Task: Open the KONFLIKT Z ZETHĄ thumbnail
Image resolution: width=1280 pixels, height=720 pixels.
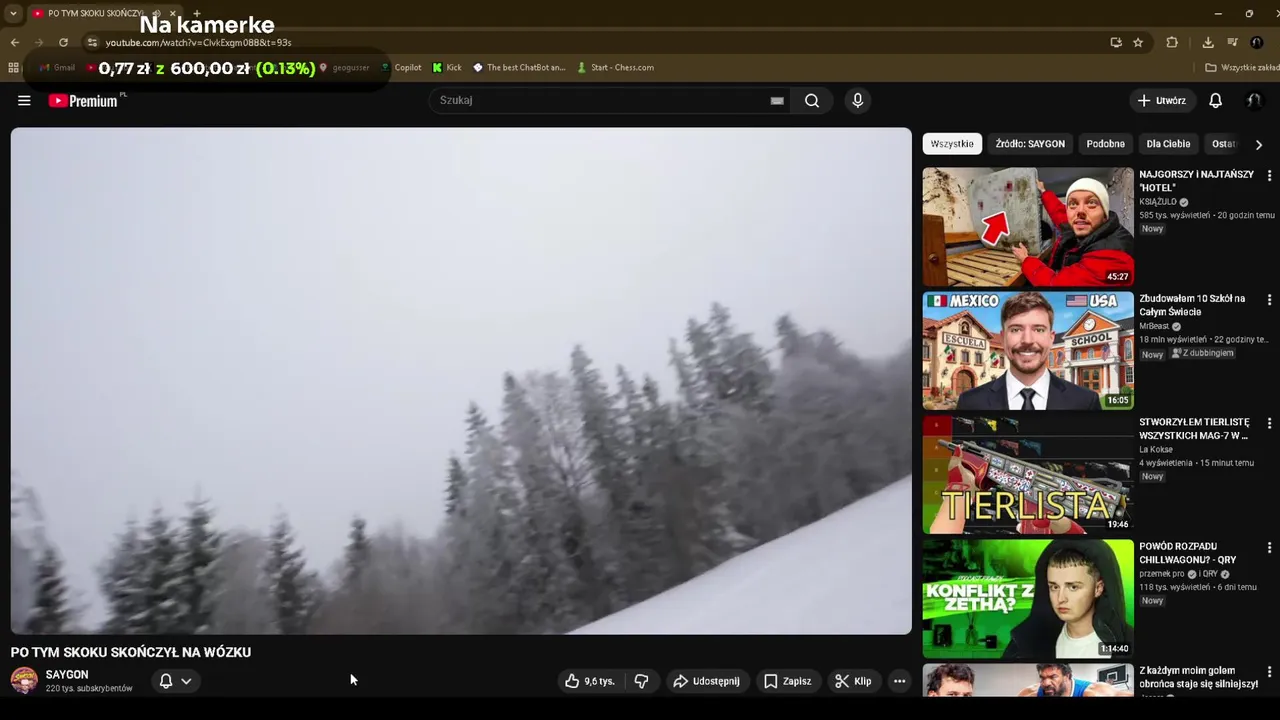Action: [x=1028, y=599]
